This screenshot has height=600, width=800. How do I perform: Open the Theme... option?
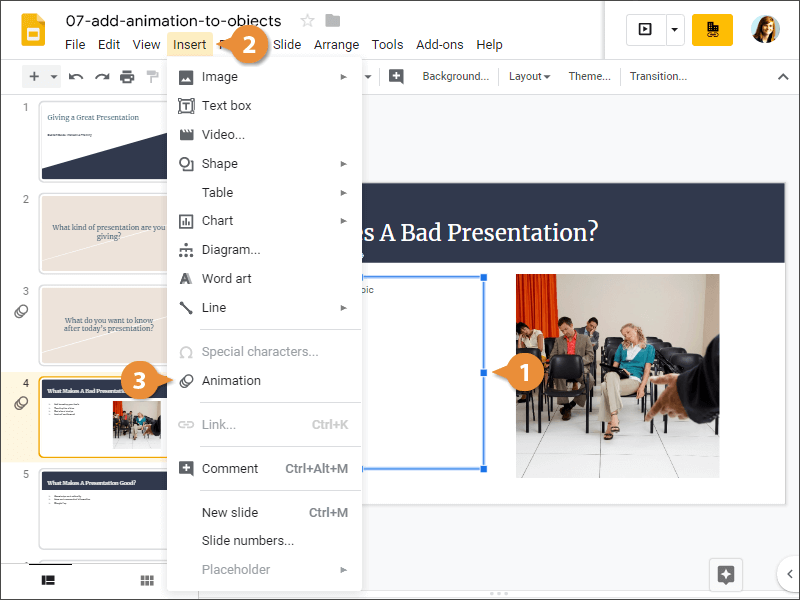coord(589,76)
